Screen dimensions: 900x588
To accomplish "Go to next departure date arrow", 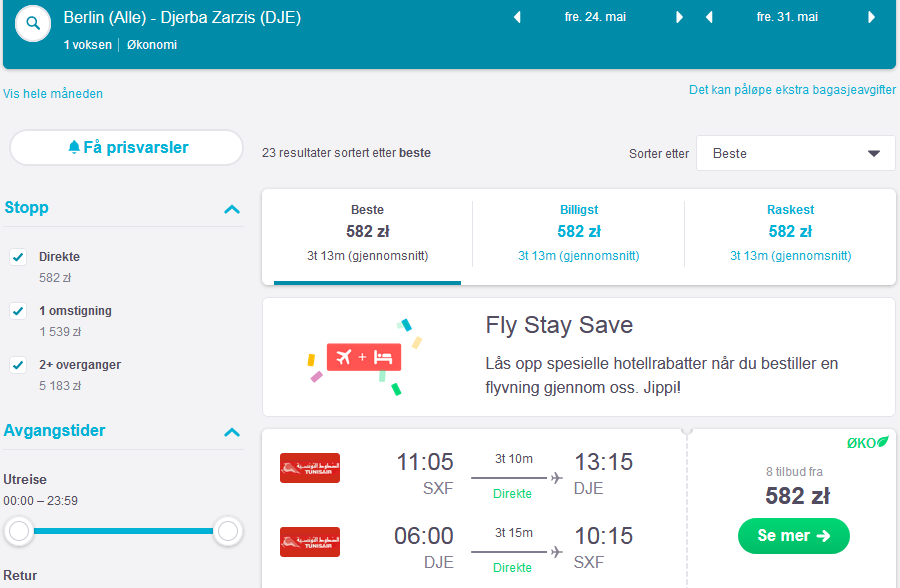I will tap(680, 17).
